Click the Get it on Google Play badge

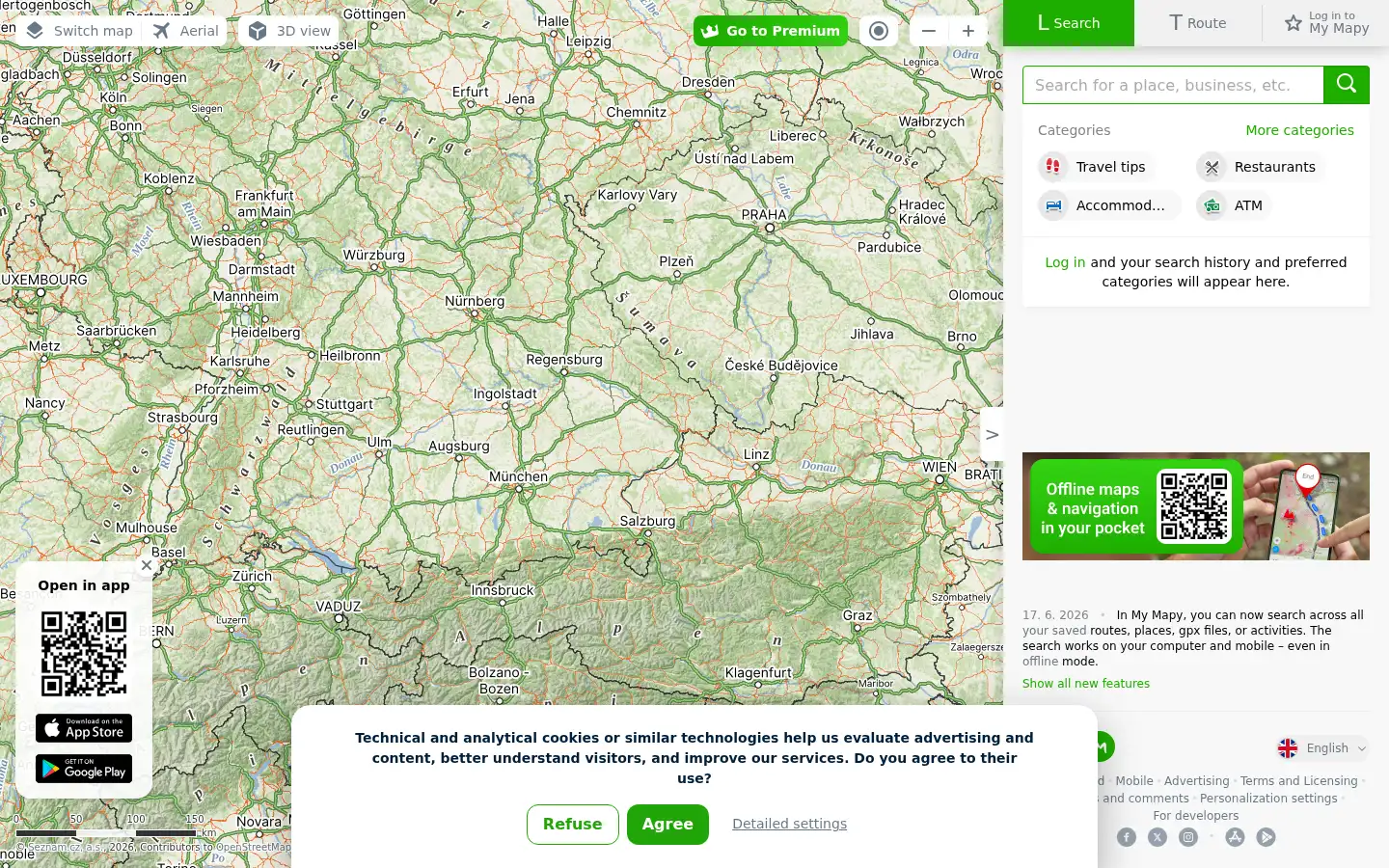(x=84, y=769)
